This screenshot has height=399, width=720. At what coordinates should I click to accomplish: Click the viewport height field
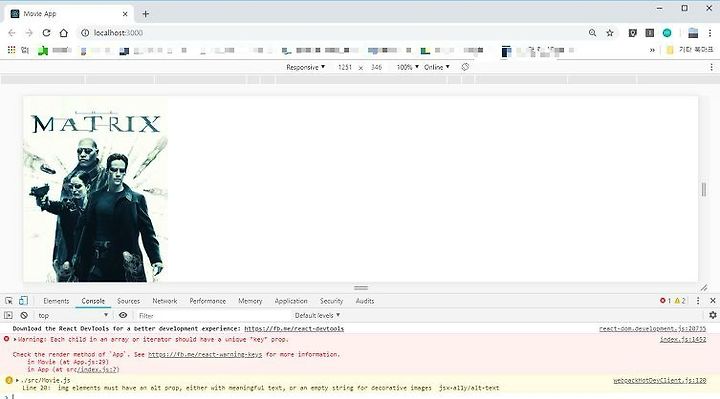coord(377,67)
